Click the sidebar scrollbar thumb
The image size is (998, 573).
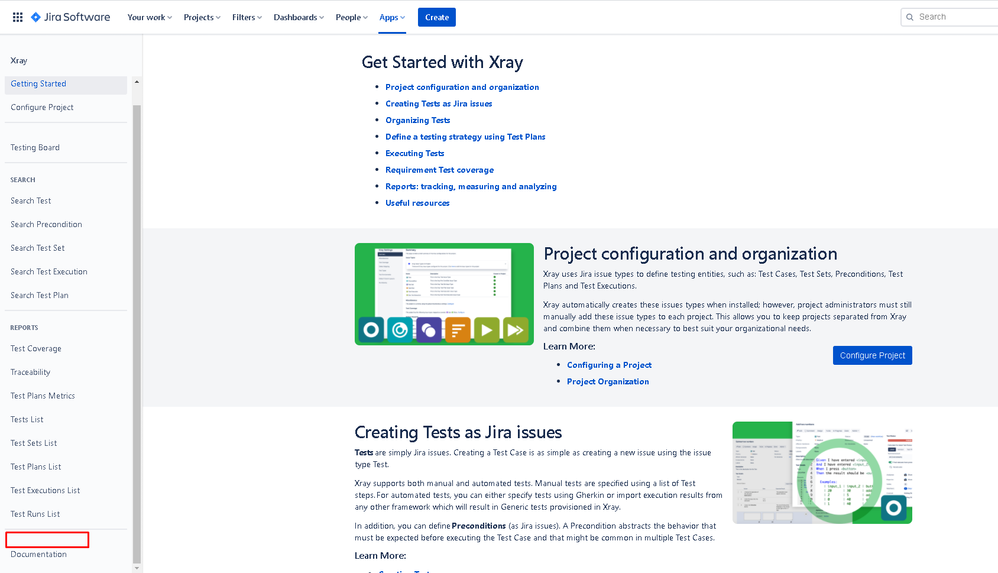point(137,333)
